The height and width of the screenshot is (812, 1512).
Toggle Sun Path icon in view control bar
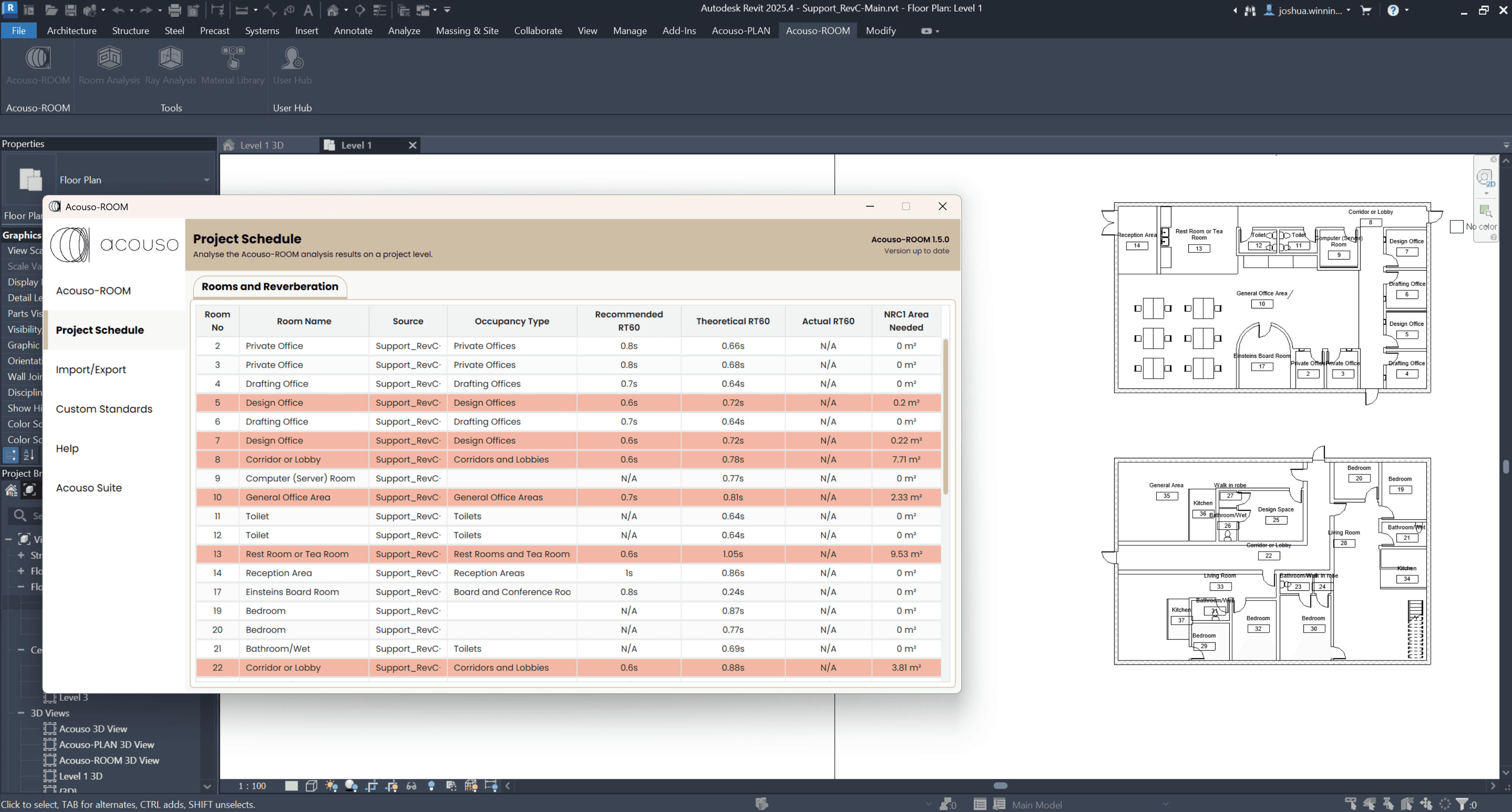click(x=332, y=786)
